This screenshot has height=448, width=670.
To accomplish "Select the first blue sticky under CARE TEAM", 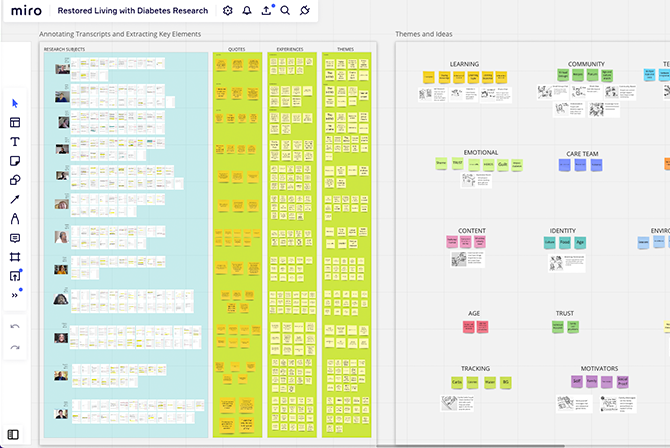I will coord(564,165).
